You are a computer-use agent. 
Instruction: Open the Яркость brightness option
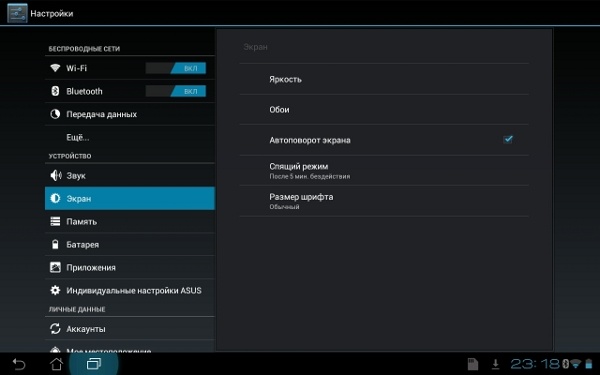coord(384,79)
